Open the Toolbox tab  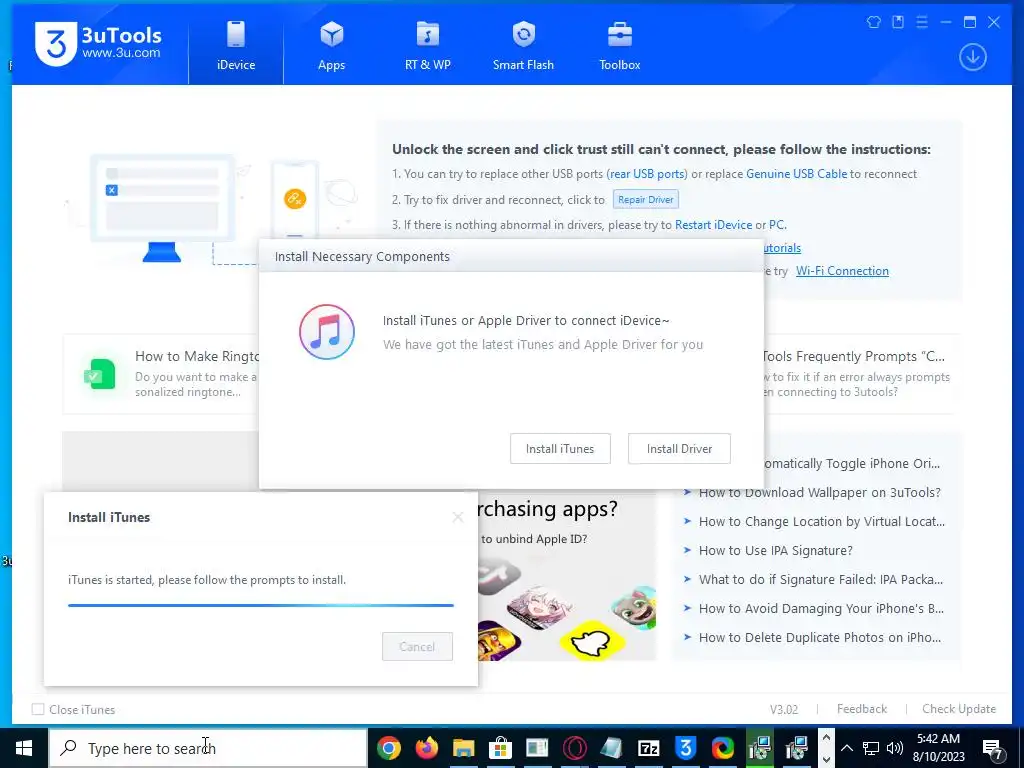(x=619, y=46)
